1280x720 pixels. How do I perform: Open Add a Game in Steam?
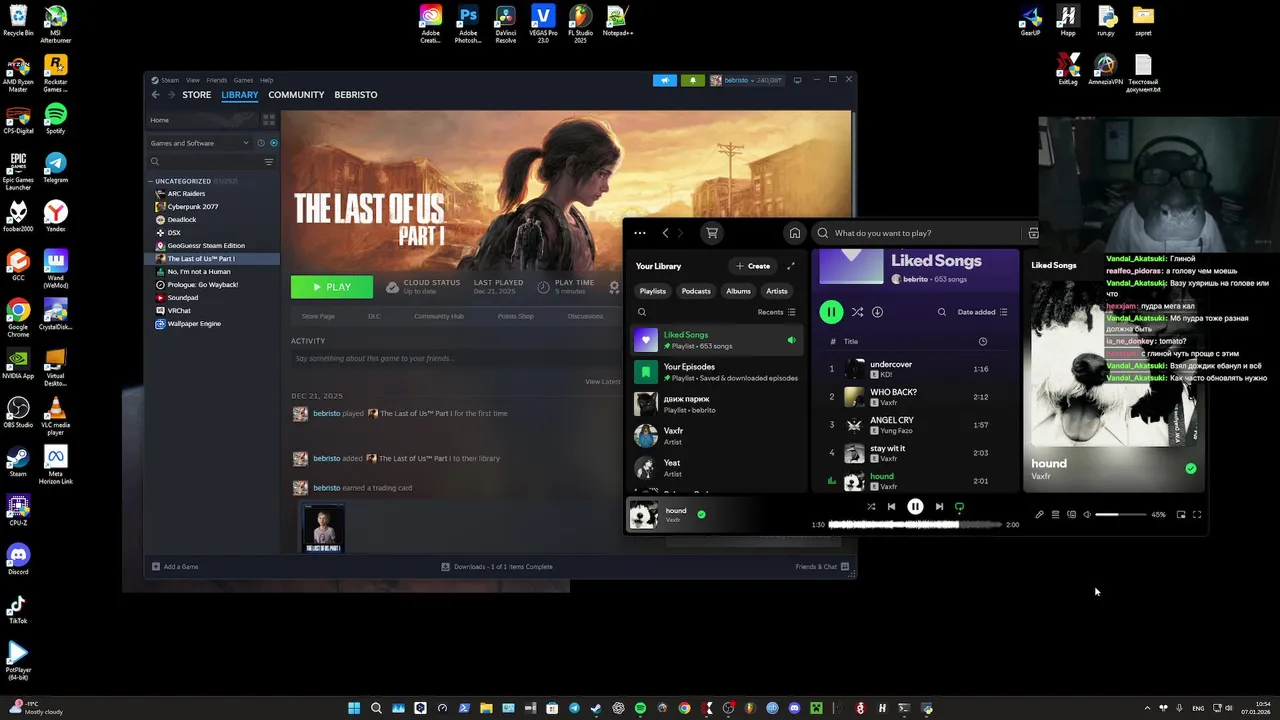[175, 567]
